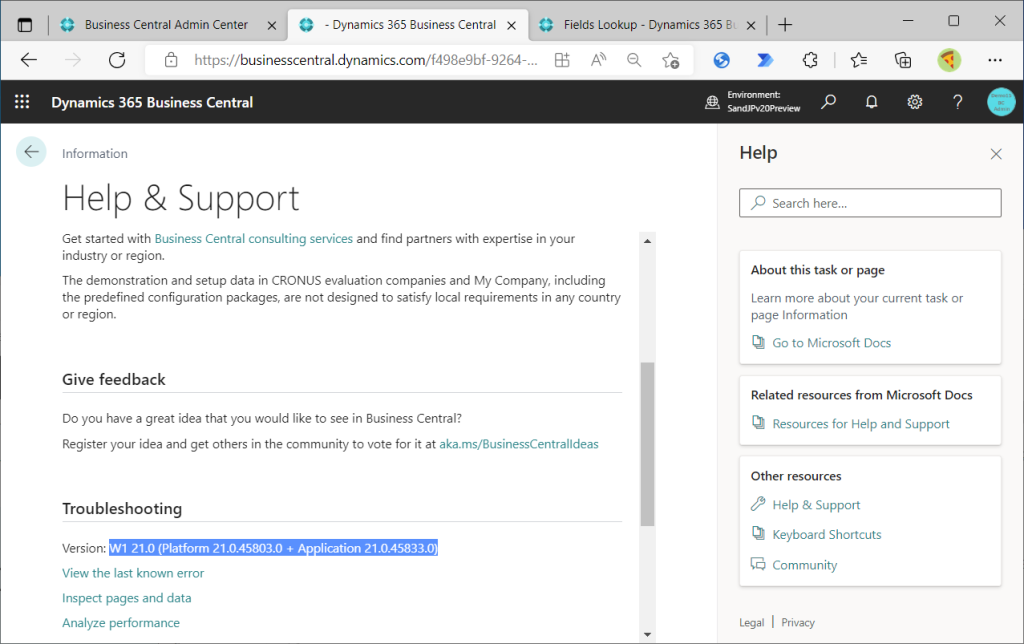Image resolution: width=1024 pixels, height=644 pixels.
Task: Open the aka.ms/BusinessCentralIdeas link
Action: (519, 444)
